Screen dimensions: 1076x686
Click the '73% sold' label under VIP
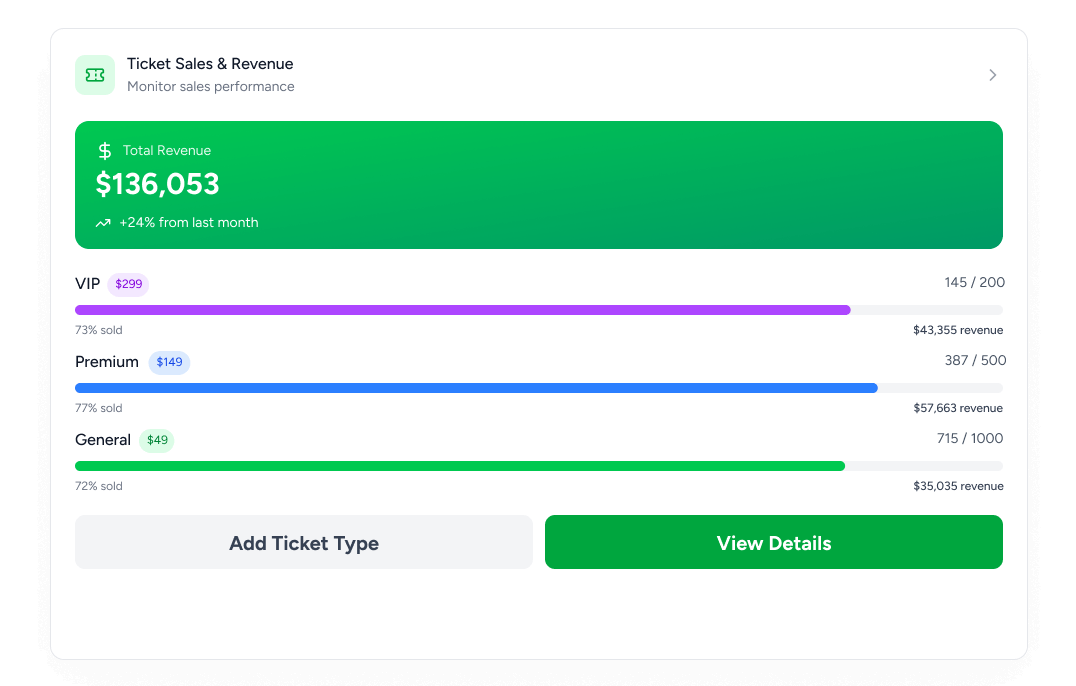point(99,329)
